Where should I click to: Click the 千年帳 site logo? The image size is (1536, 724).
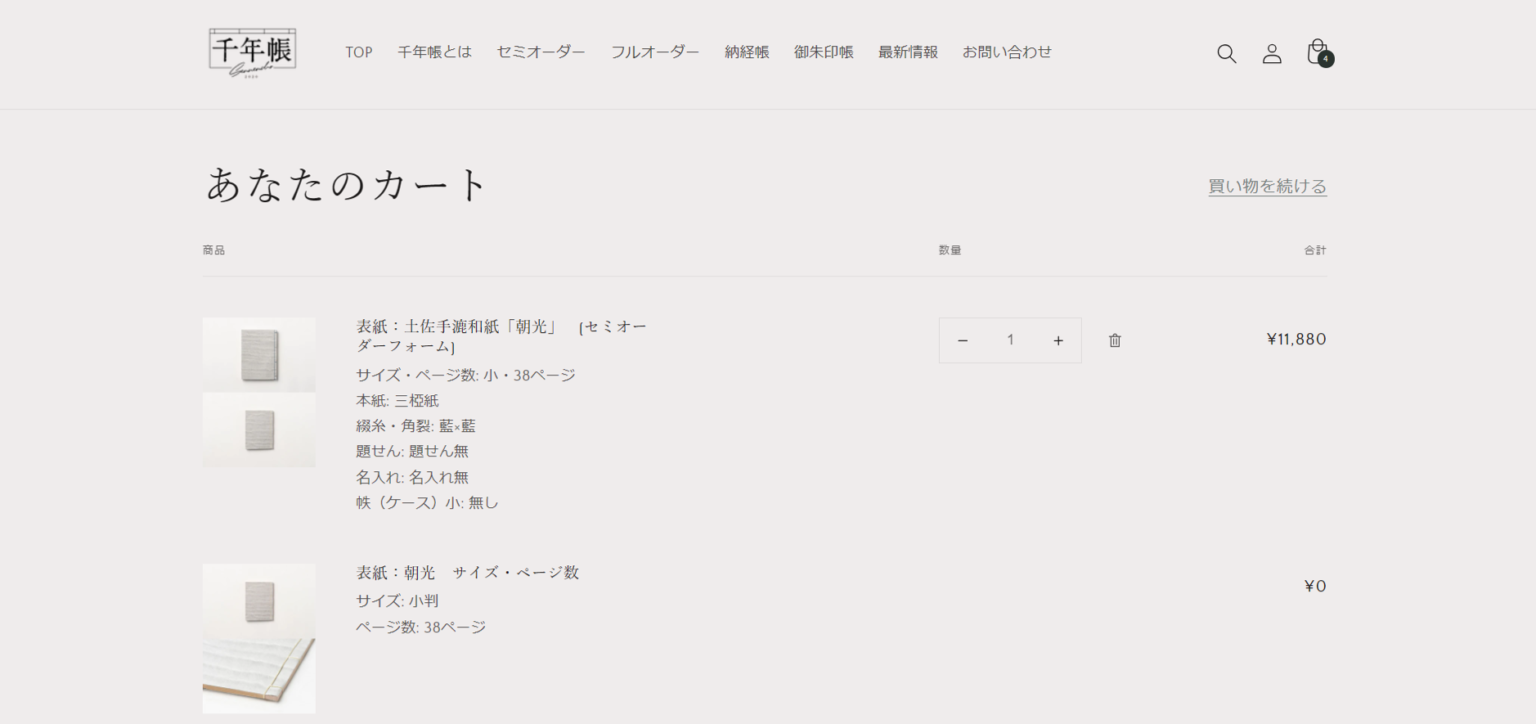coord(252,52)
